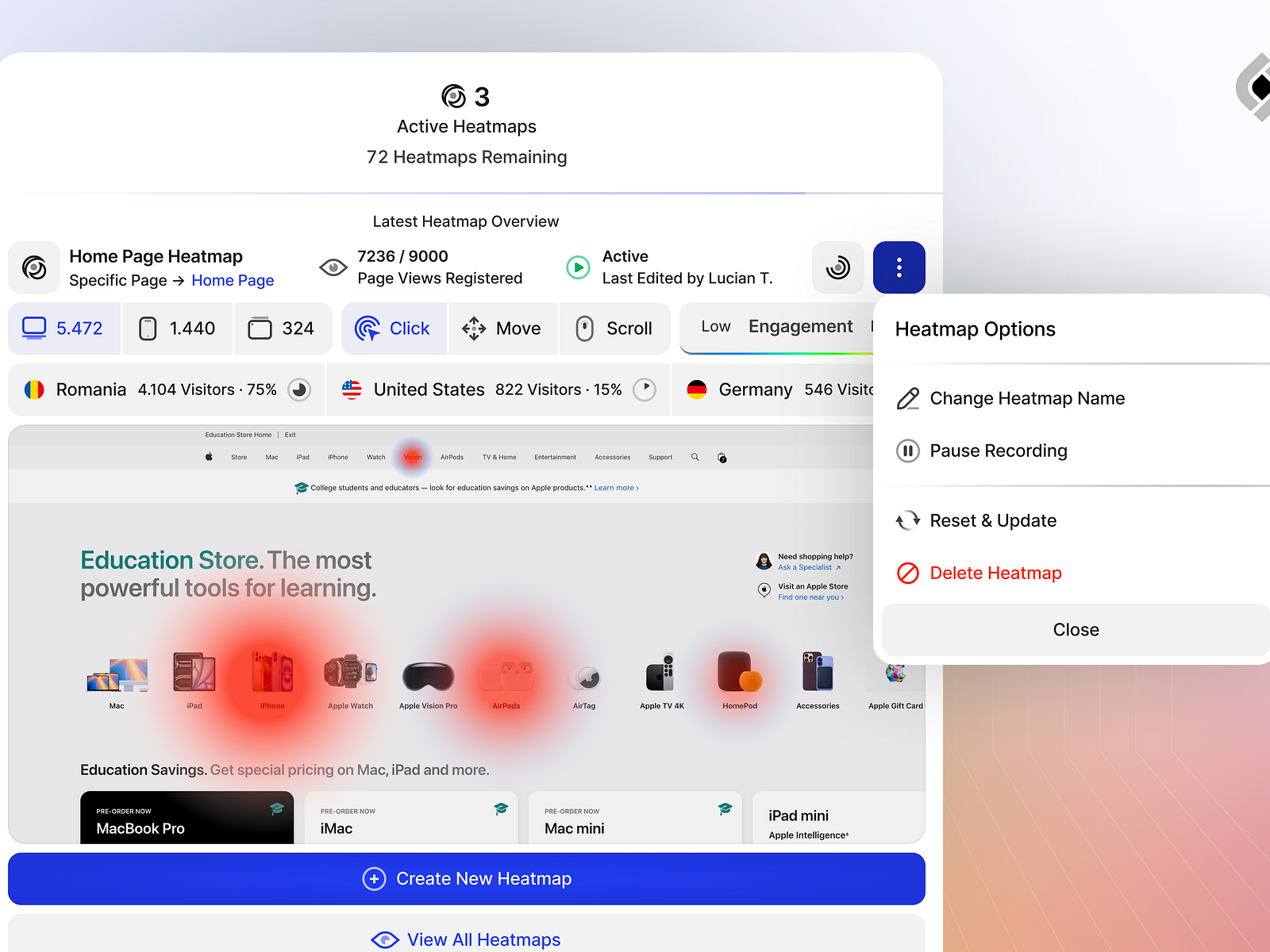Click the spiral heatmap icon beside the options menu
The width and height of the screenshot is (1270, 952).
(837, 267)
